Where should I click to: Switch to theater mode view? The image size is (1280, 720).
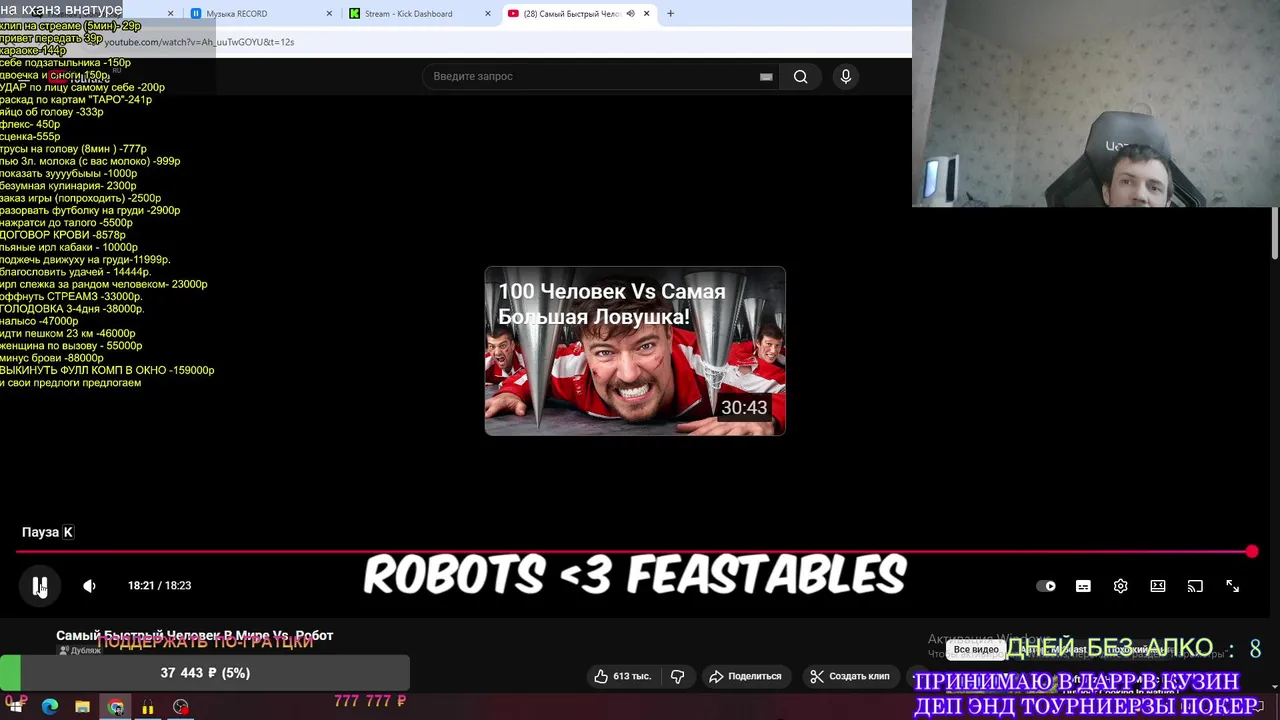[1158, 586]
